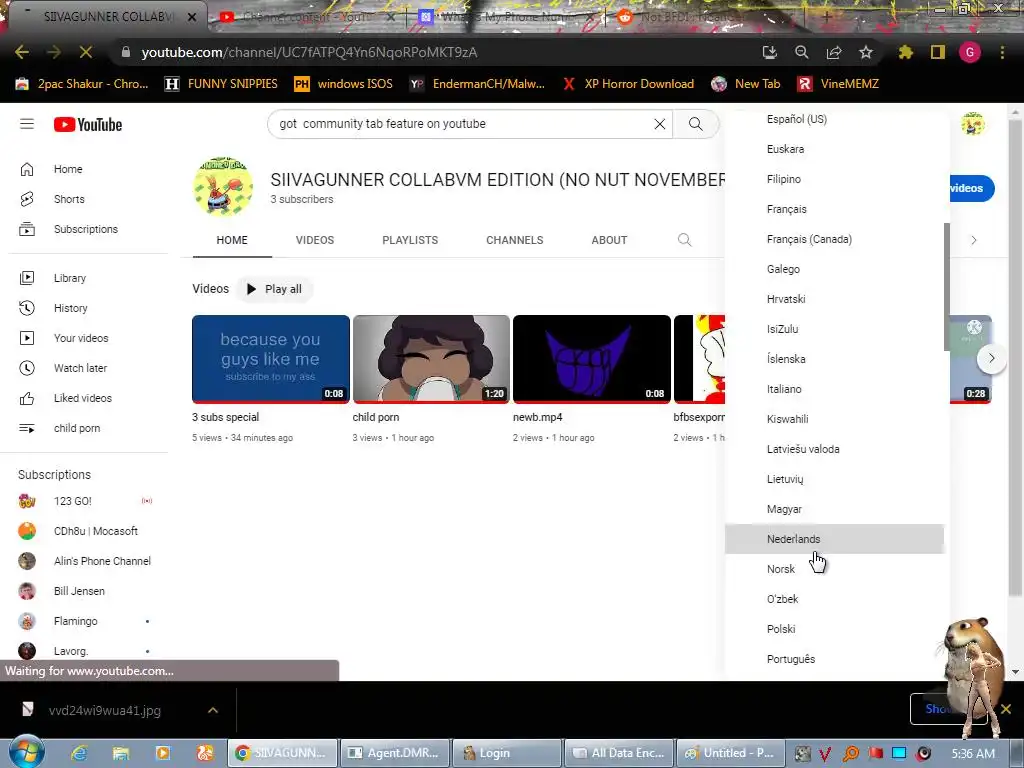Open the VineMEMZ bookmark
The width and height of the screenshot is (1024, 768).
coord(838,84)
